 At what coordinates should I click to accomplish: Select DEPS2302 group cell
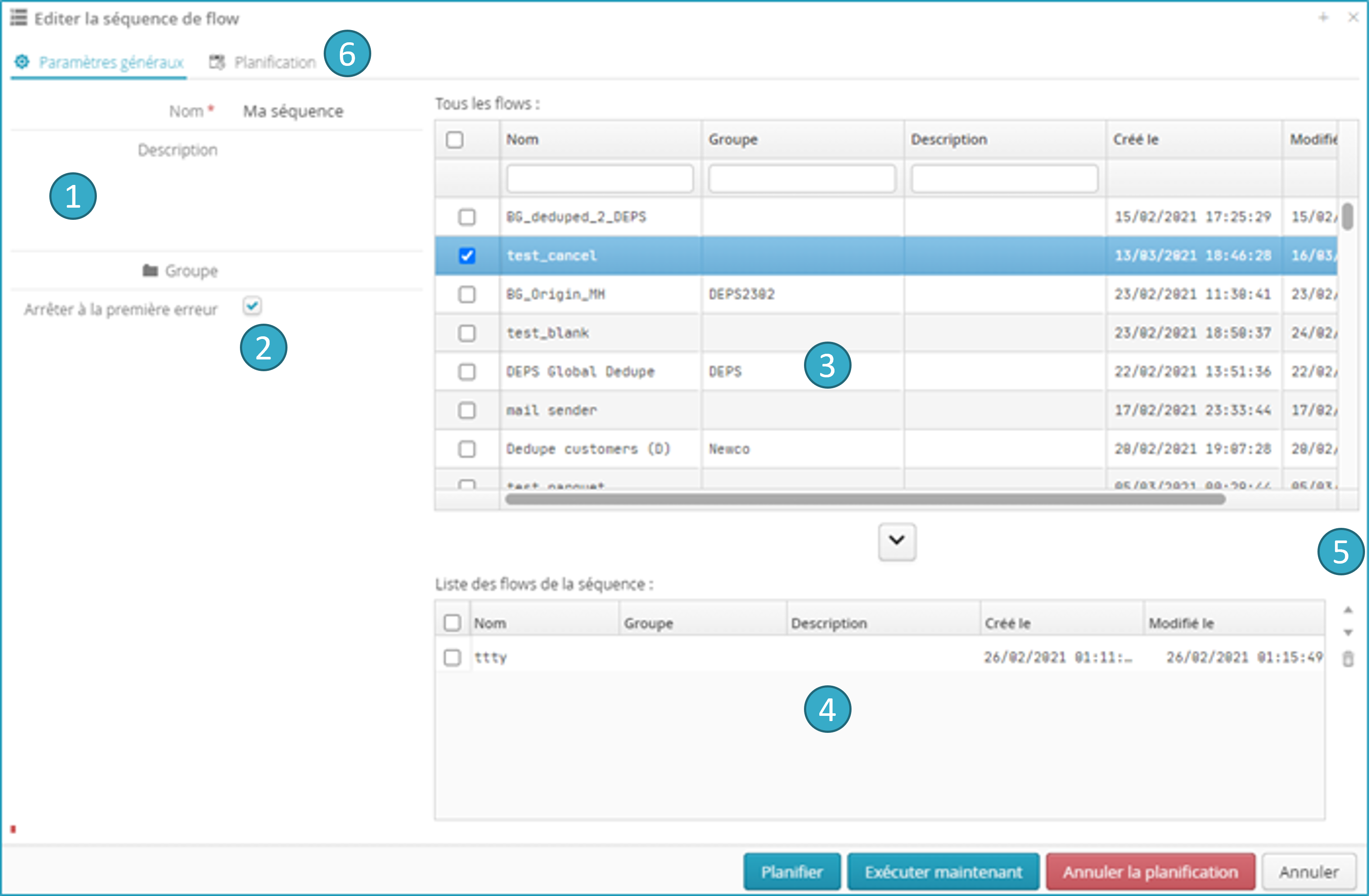741,294
